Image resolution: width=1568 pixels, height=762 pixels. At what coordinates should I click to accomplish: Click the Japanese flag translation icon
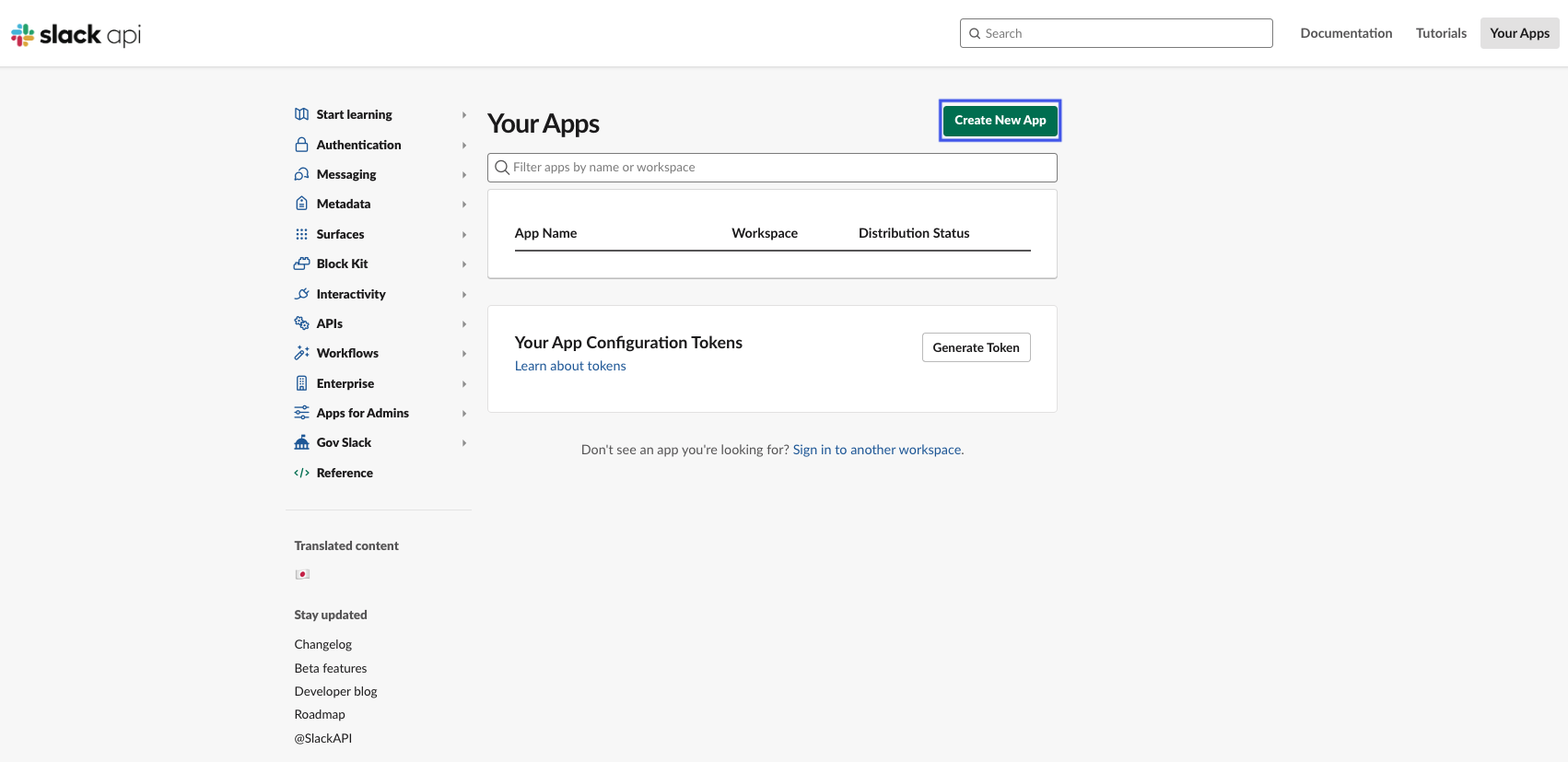(x=302, y=574)
